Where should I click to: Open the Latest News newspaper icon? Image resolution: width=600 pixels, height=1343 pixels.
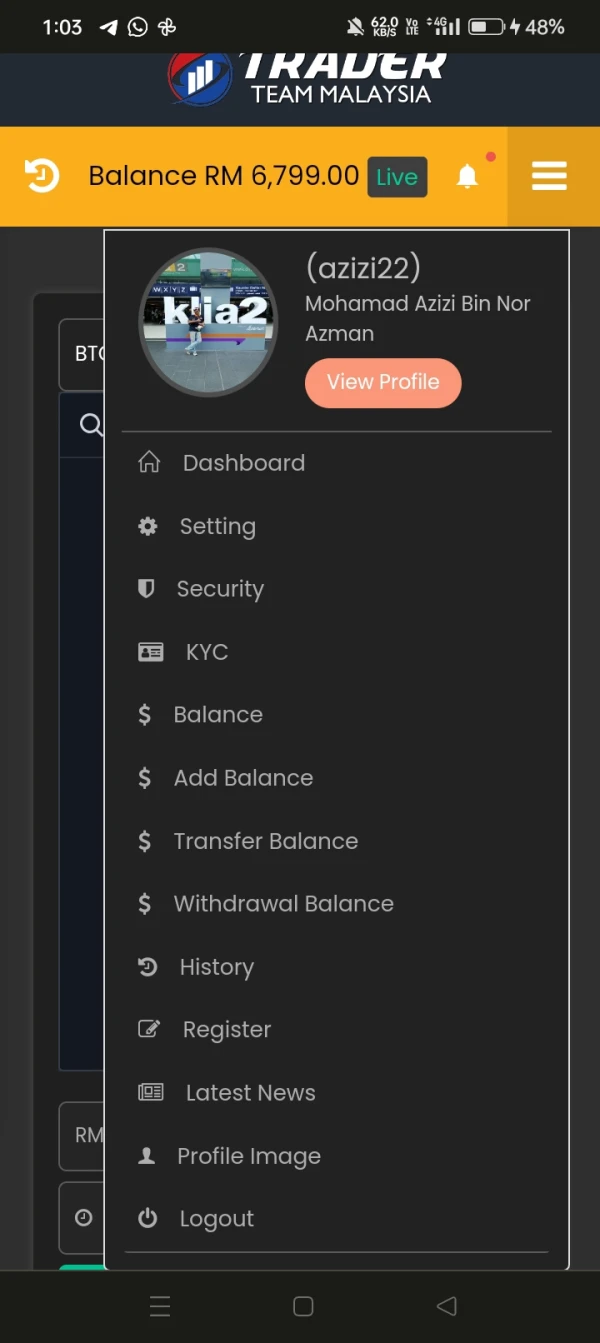pos(150,1092)
